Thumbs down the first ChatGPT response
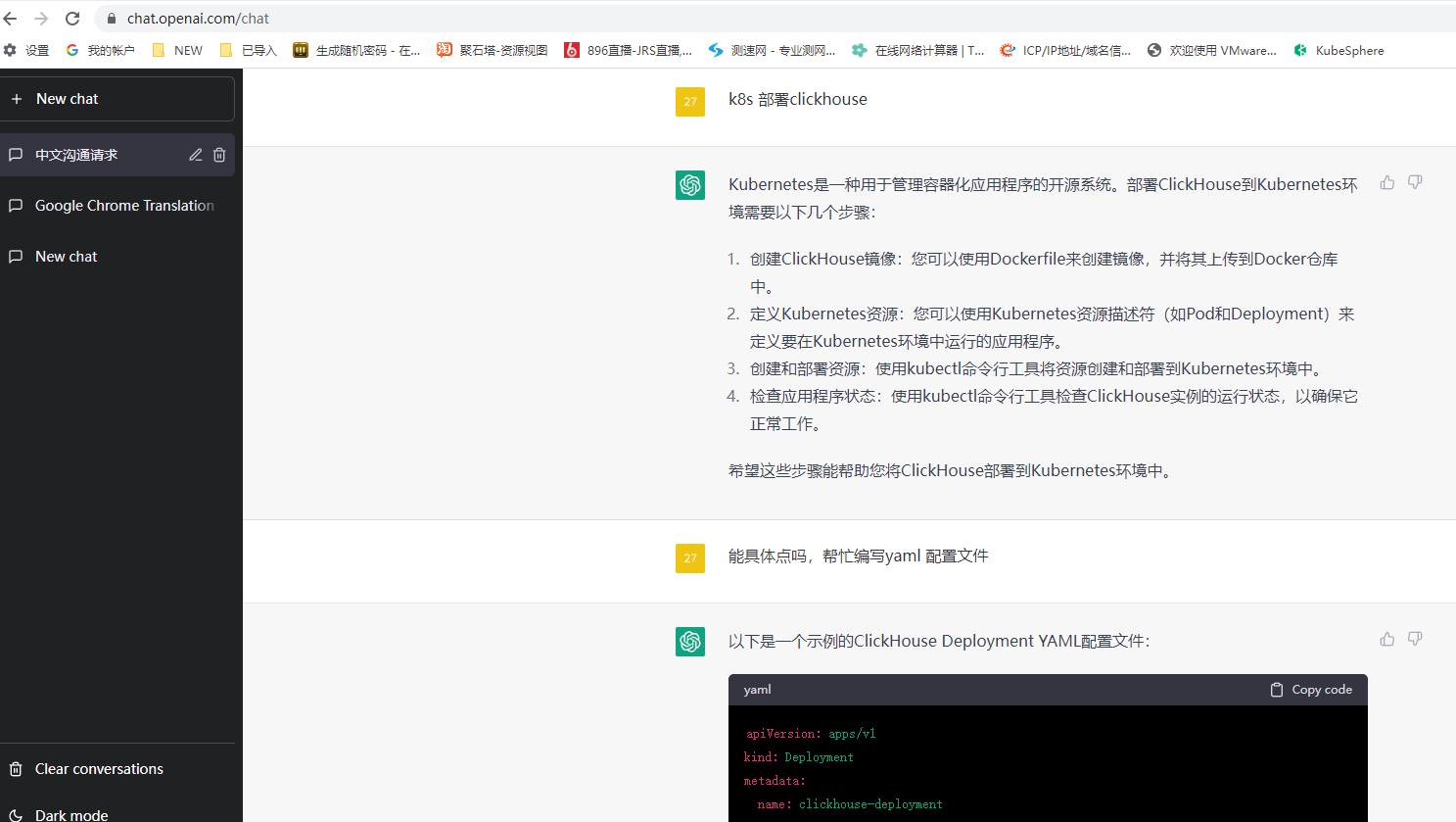 click(1415, 182)
